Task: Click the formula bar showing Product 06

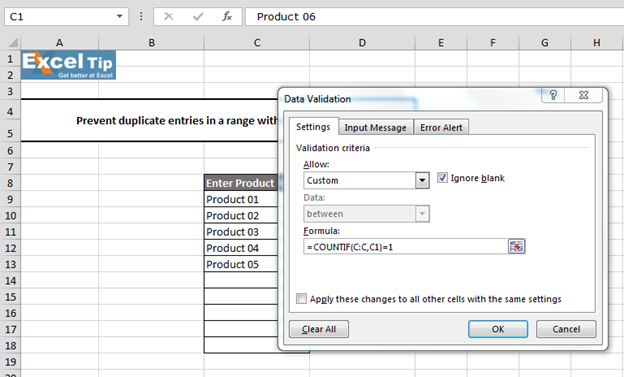Action: [434, 16]
